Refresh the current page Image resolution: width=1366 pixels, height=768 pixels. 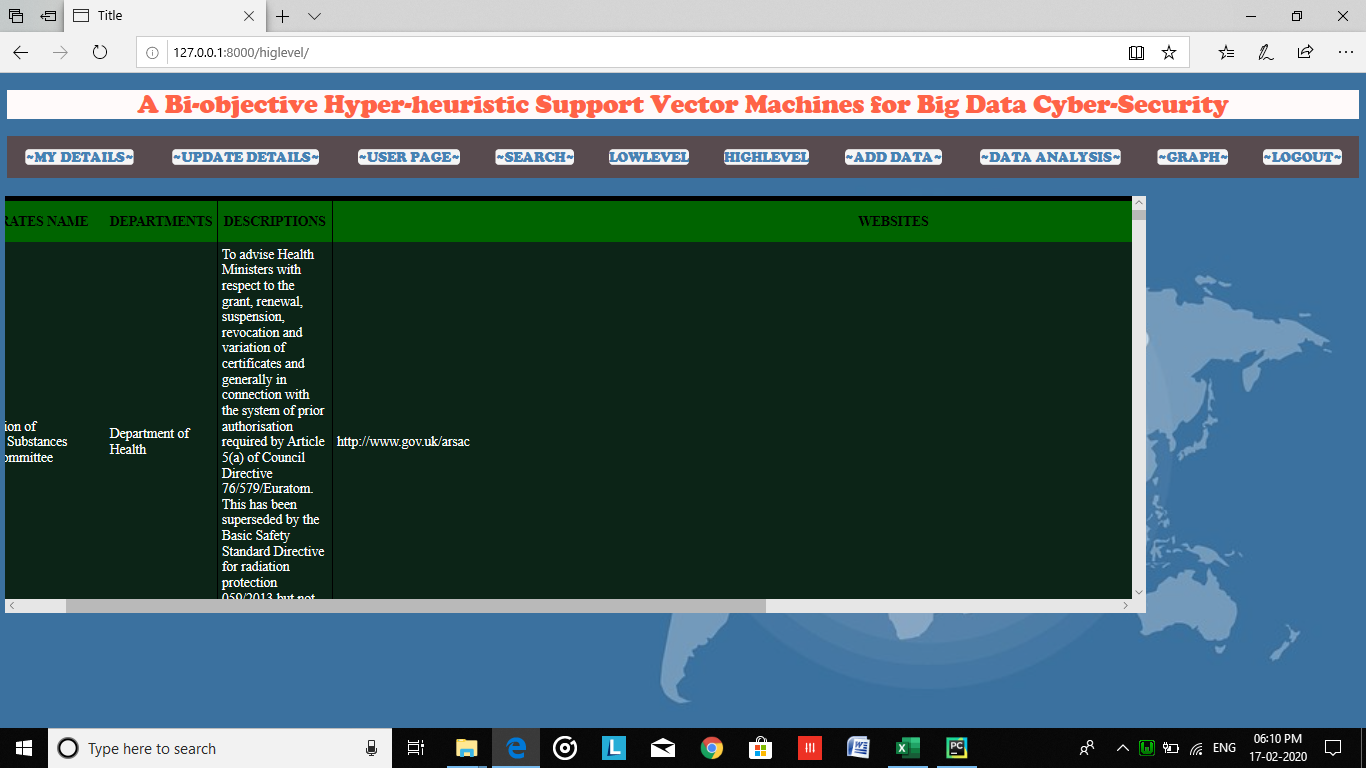[x=100, y=52]
